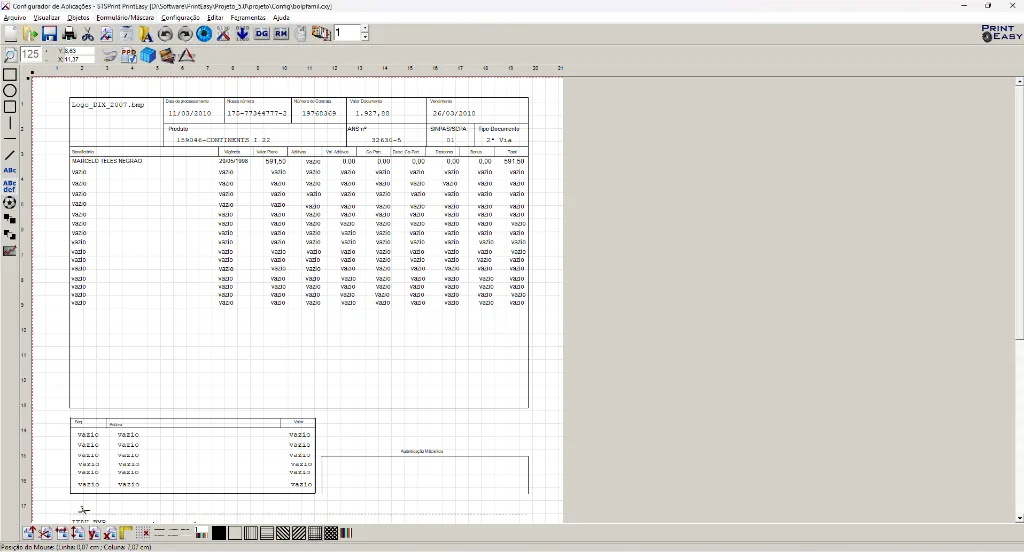The width and height of the screenshot is (1024, 552).
Task: Open the Ajuda menu
Action: [281, 18]
